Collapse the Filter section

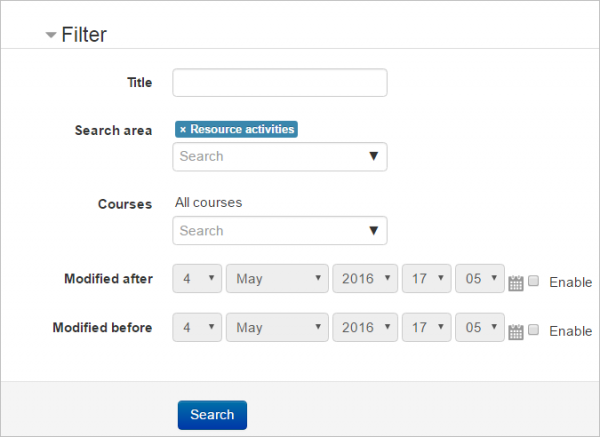(51, 35)
